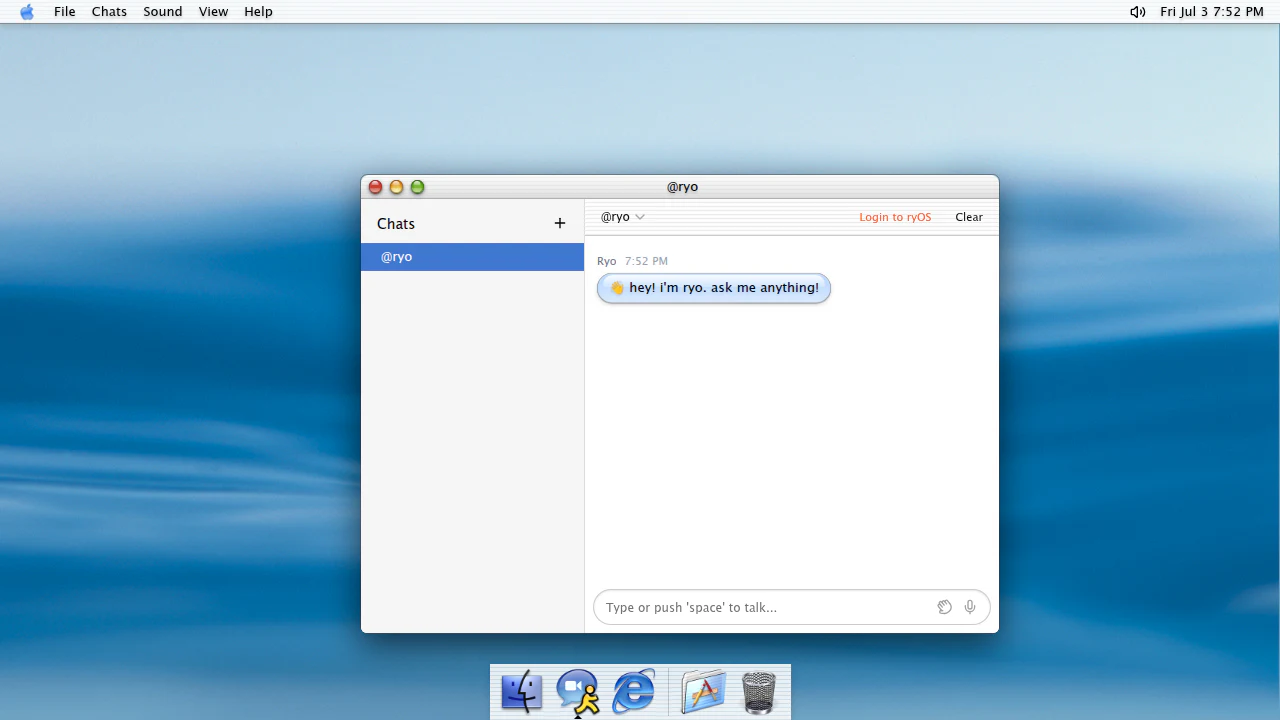Click the date and time display
This screenshot has width=1280, height=720.
[1212, 12]
